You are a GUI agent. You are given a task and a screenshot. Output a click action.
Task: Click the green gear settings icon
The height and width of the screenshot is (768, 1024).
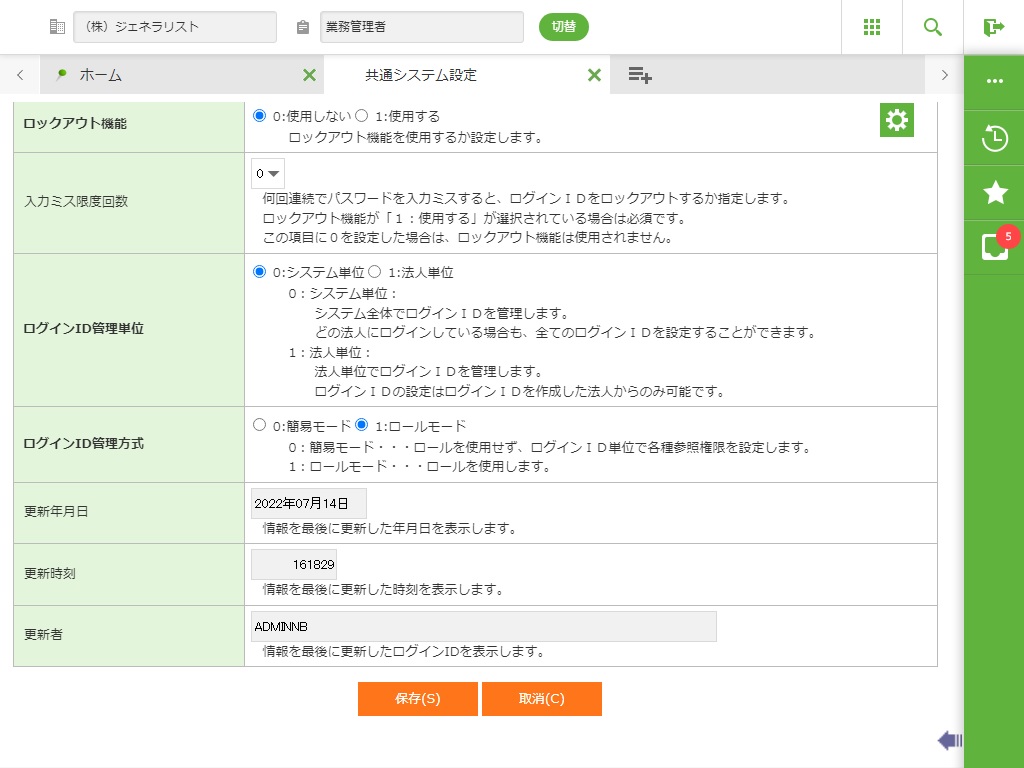coord(897,121)
